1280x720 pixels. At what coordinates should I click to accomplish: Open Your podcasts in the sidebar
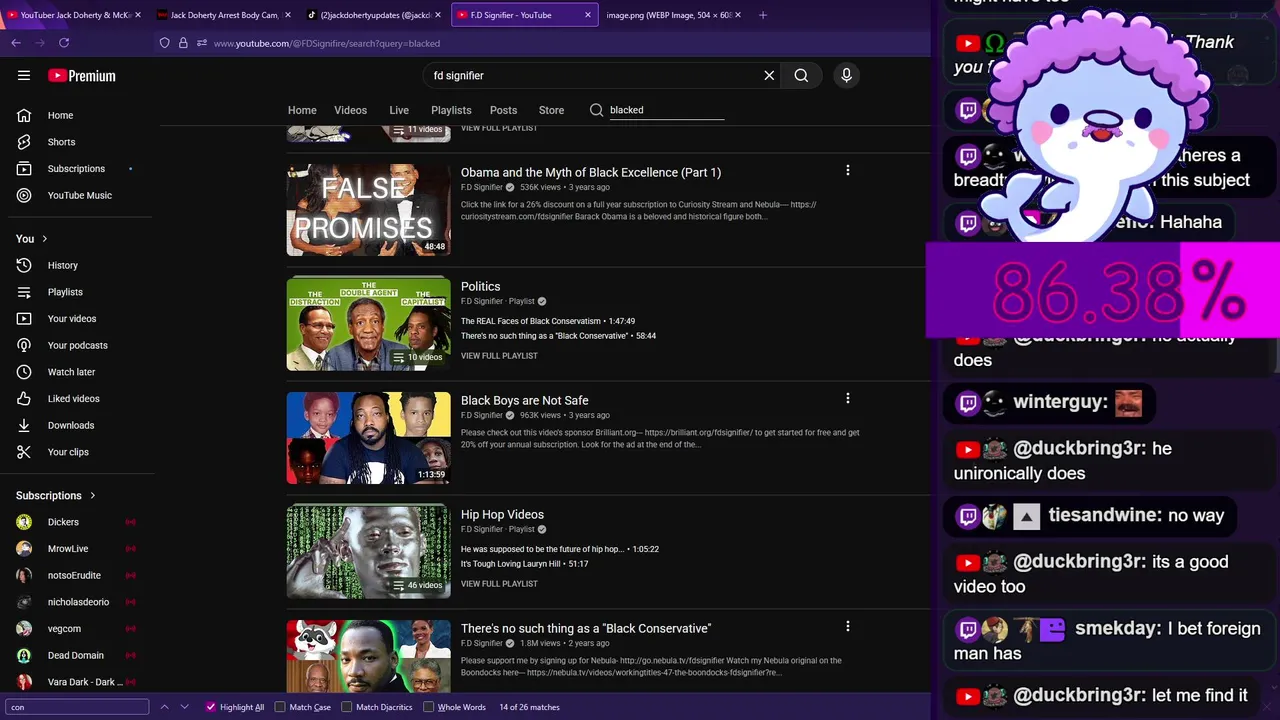tap(76, 345)
